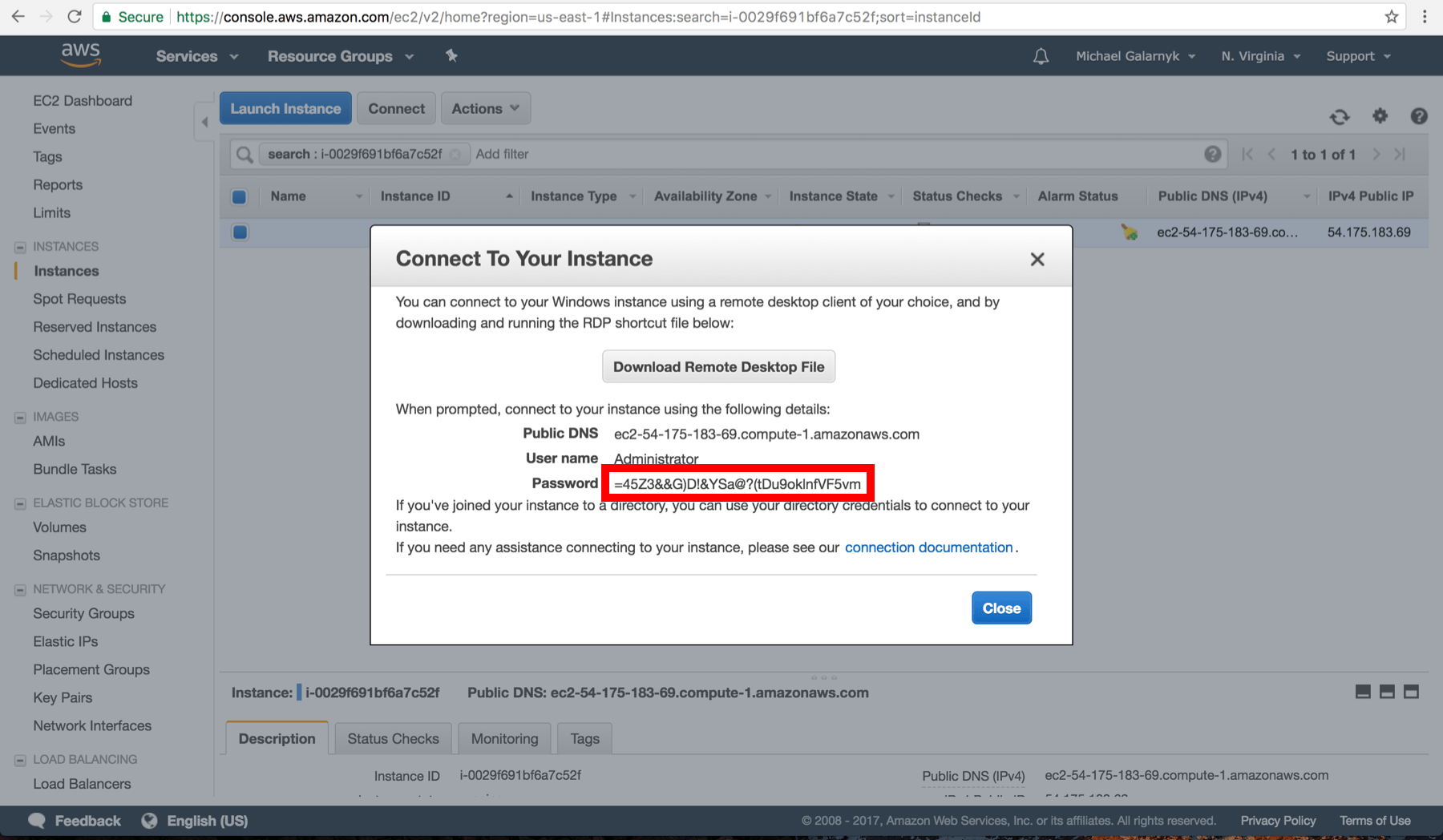Open the connection documentation link

click(x=928, y=547)
